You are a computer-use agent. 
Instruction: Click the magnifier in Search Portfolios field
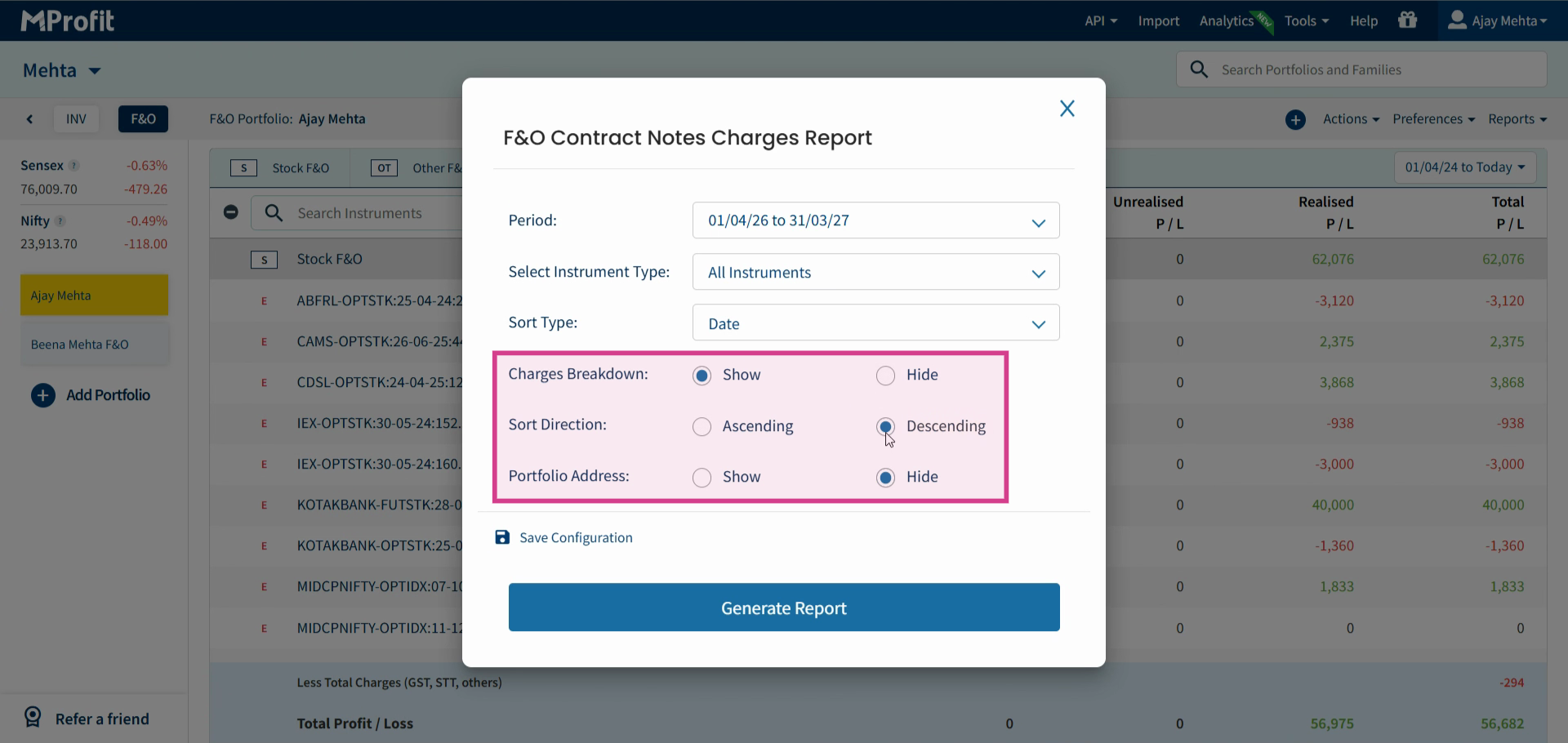[1199, 69]
